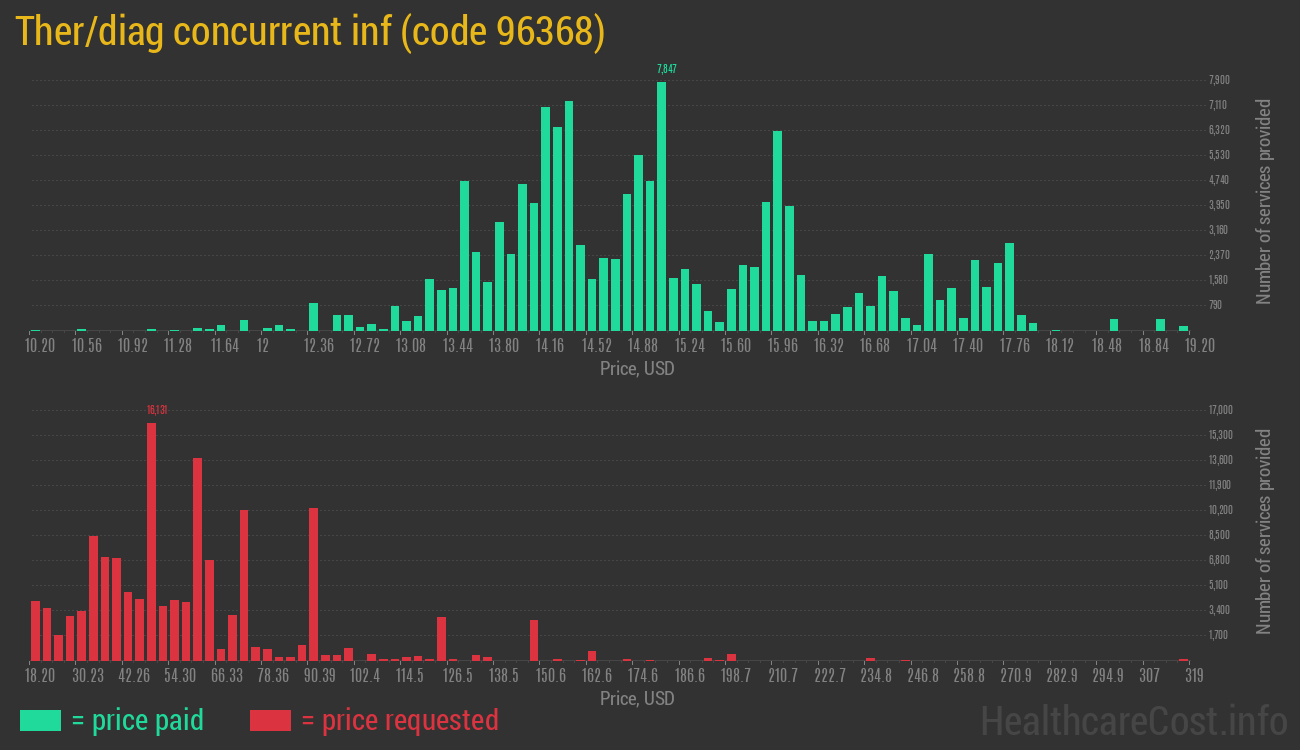
Task: Select the chart title with code 96368
Action: [310, 32]
